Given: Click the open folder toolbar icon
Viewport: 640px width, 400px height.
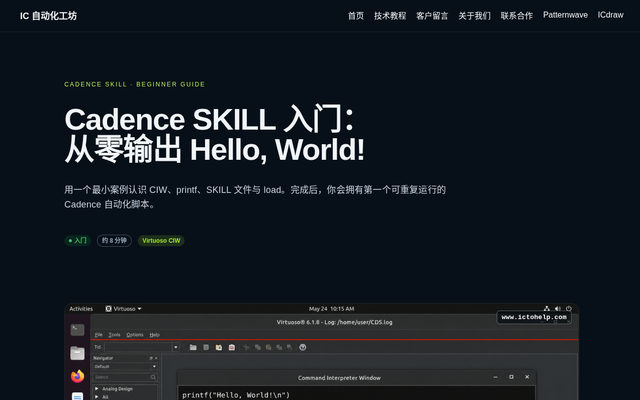Looking at the screenshot, I should 193,347.
